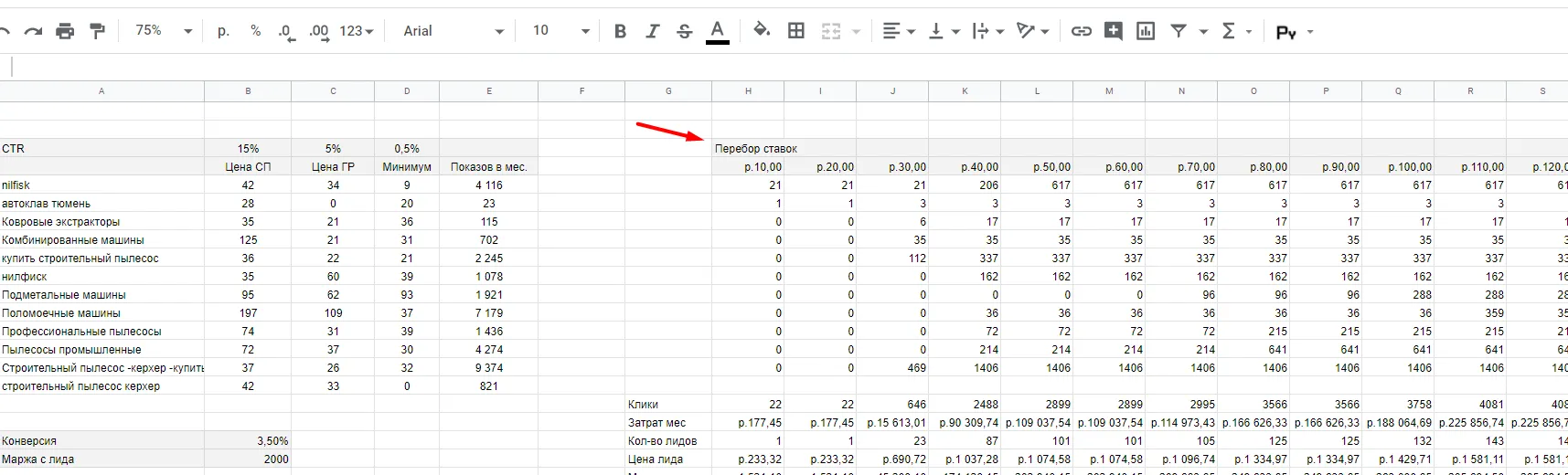This screenshot has height=475, width=1568.
Task: Select the р.10,00 bid header cell
Action: click(748, 166)
